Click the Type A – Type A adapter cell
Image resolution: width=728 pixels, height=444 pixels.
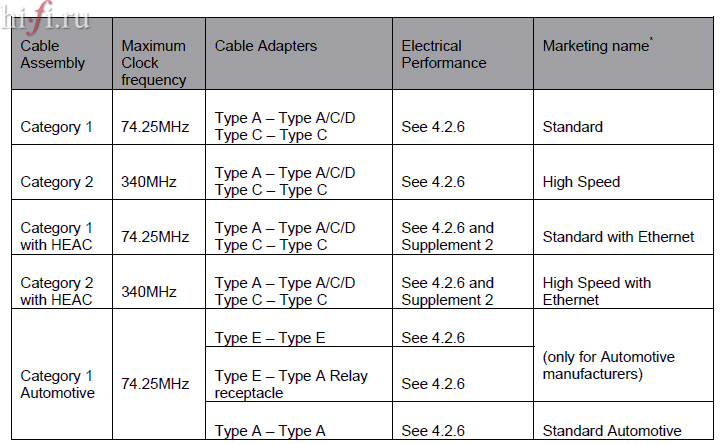(x=270, y=431)
